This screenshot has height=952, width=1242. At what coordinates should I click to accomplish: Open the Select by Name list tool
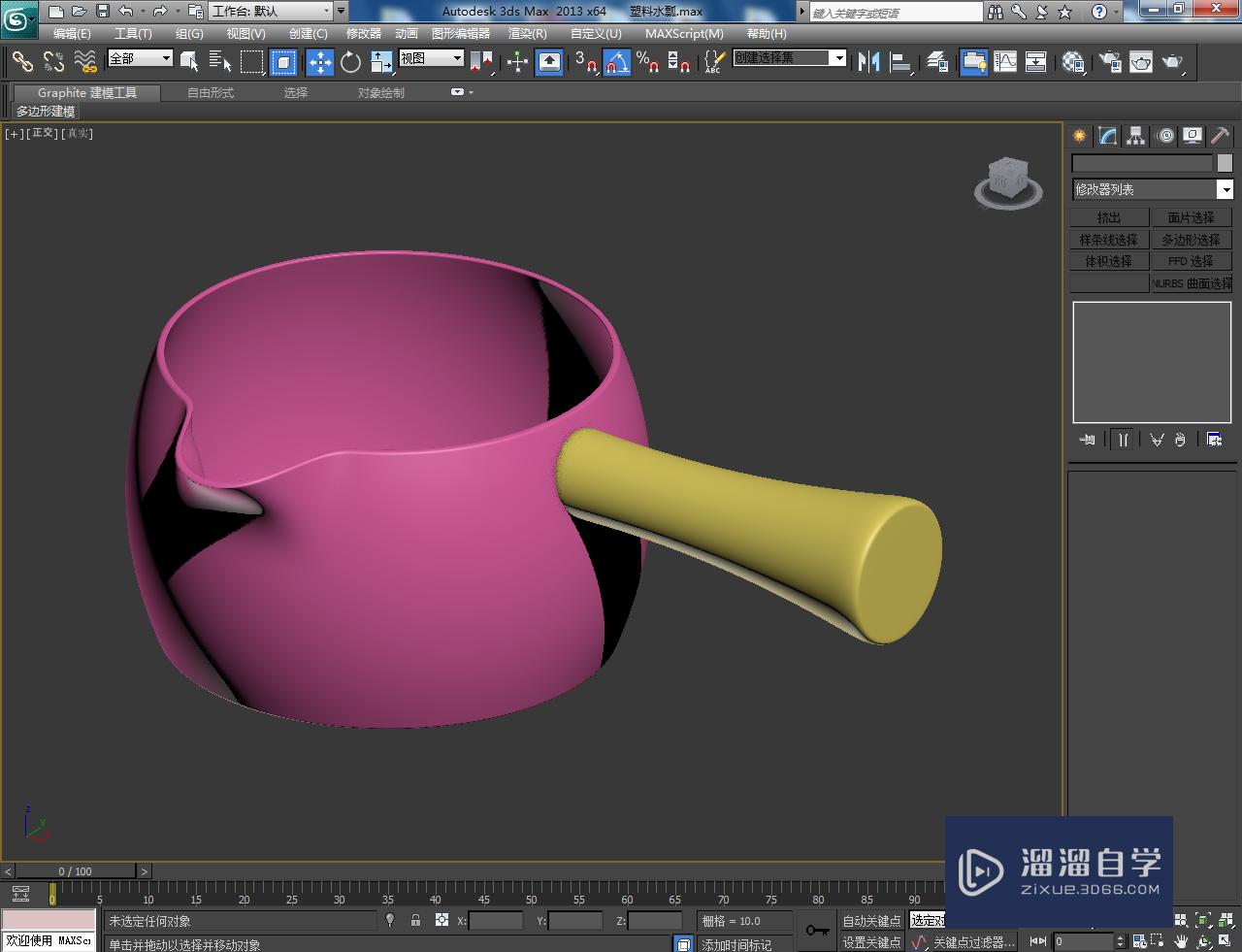(220, 62)
